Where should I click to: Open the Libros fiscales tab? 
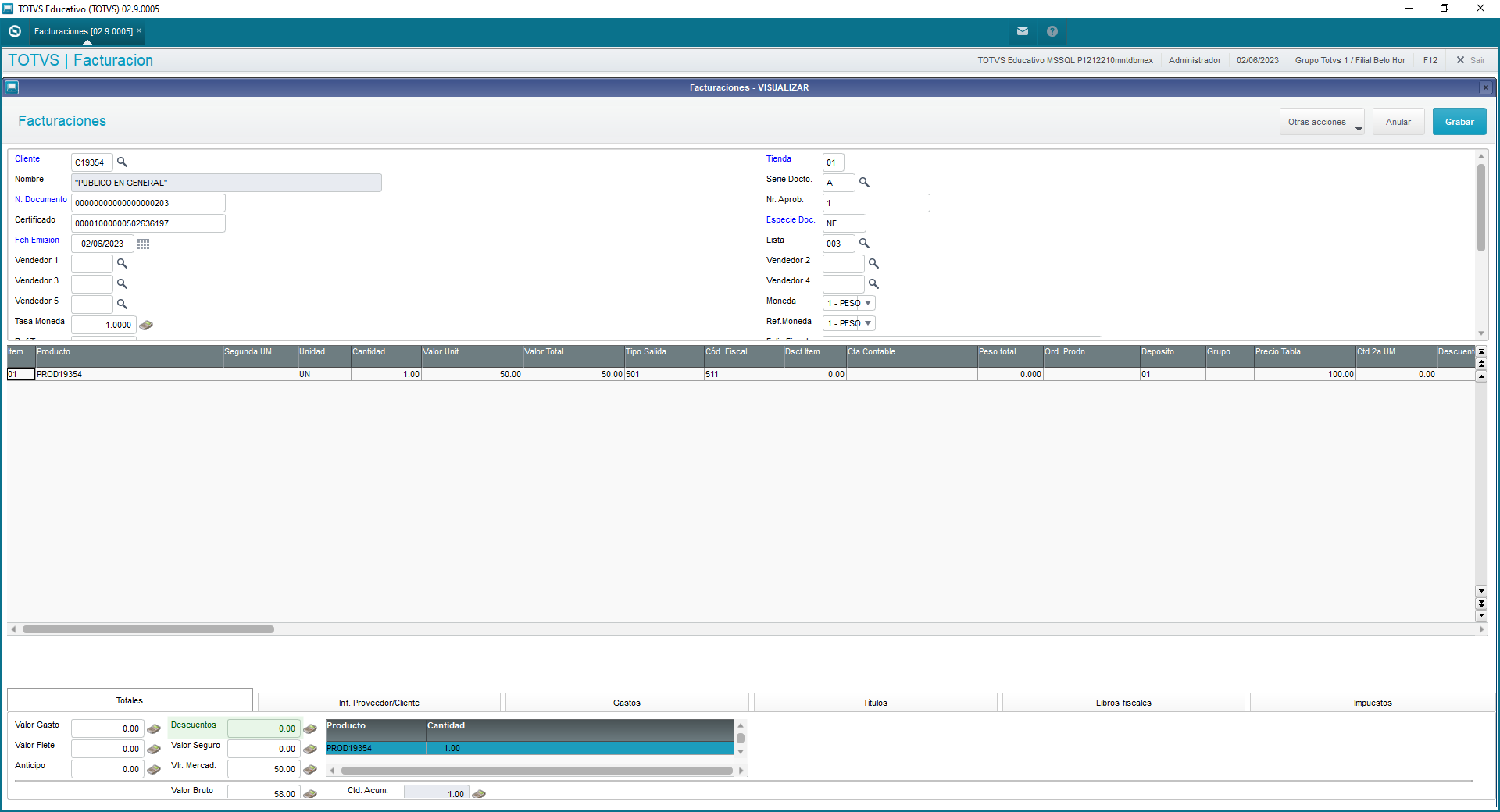coord(1123,703)
